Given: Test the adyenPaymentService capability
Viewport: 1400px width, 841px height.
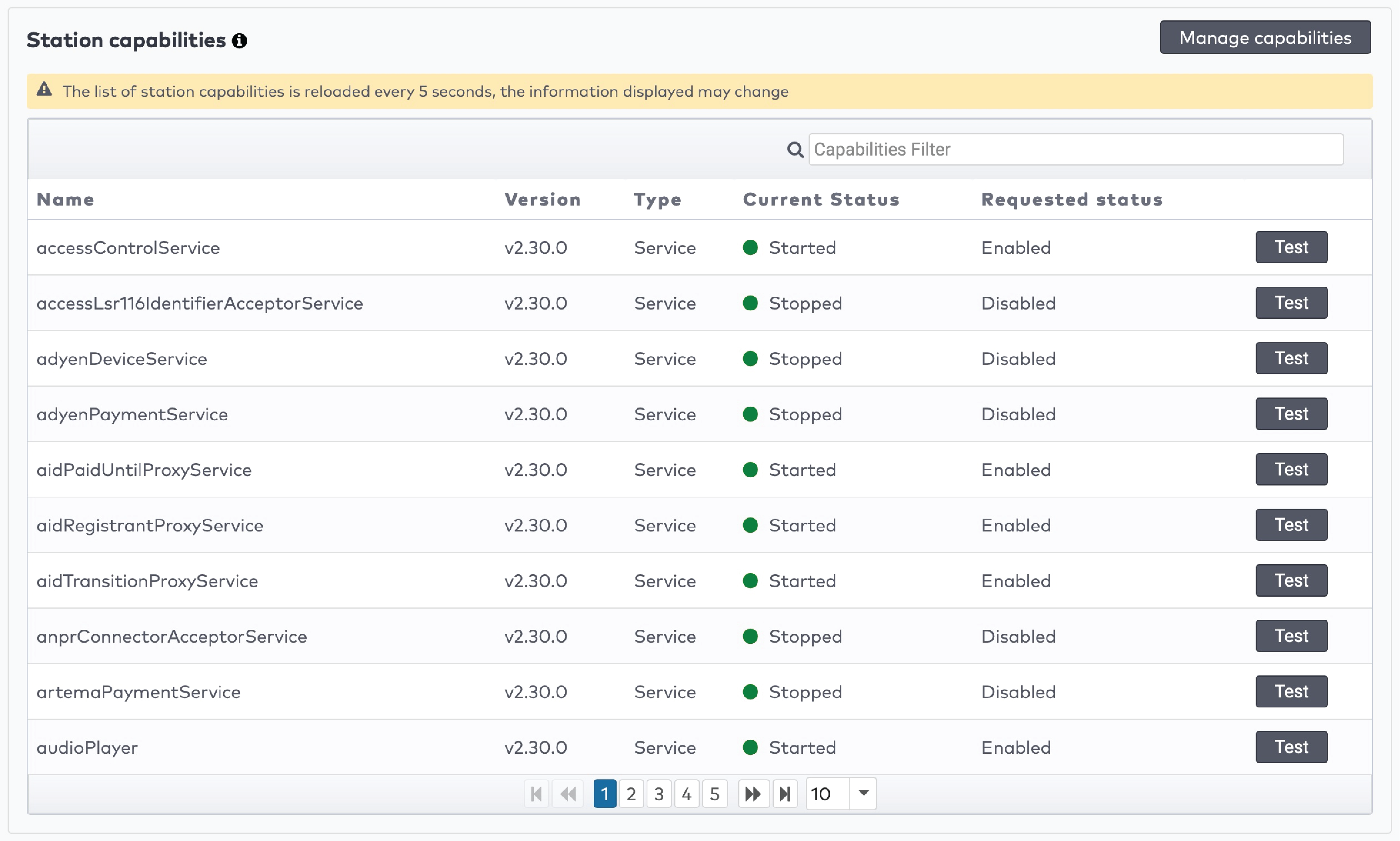Looking at the screenshot, I should pyautogui.click(x=1291, y=414).
